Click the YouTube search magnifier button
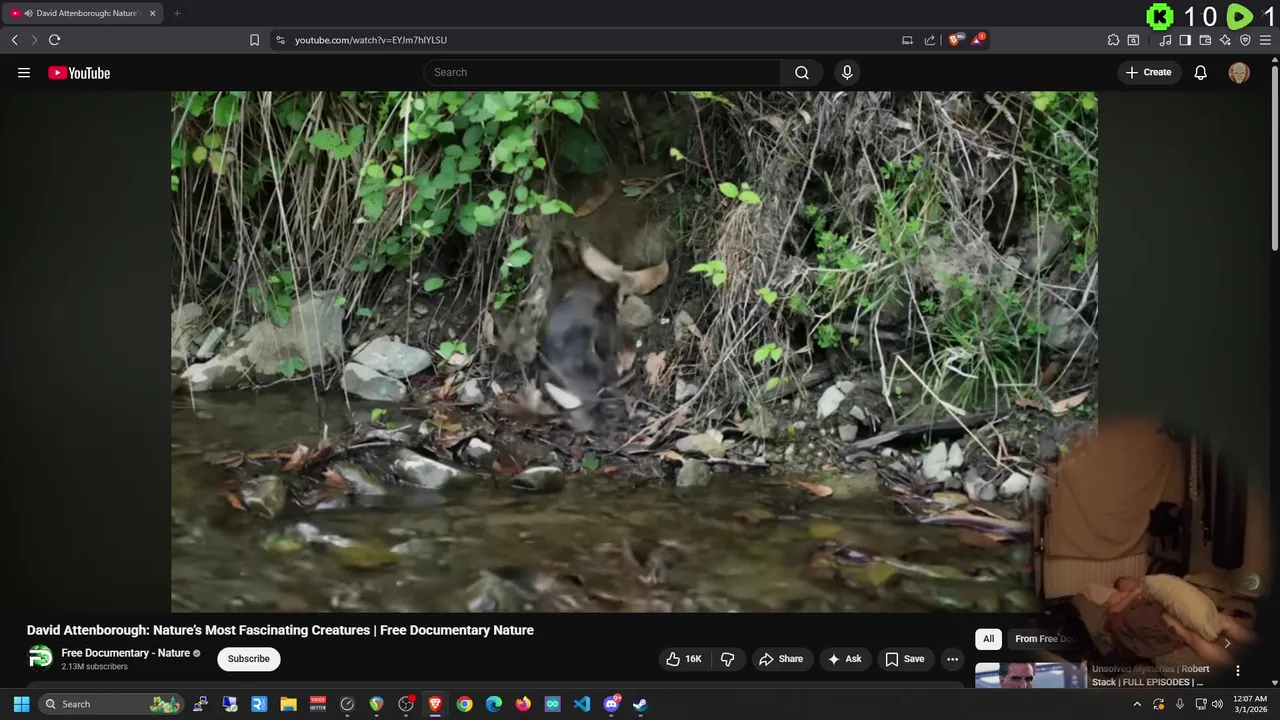The width and height of the screenshot is (1280, 720). click(802, 72)
